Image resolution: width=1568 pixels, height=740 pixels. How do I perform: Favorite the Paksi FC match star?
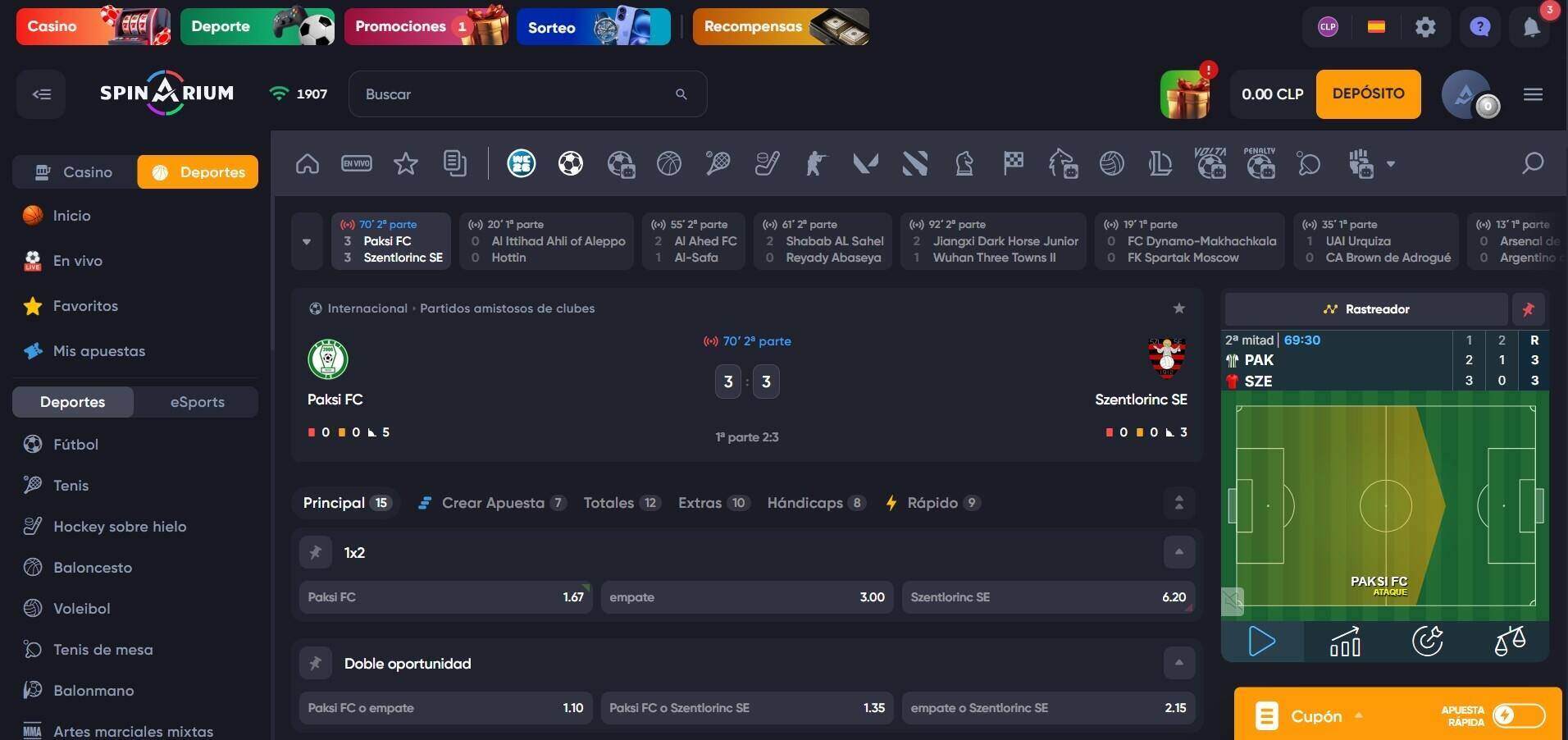[x=1178, y=308]
